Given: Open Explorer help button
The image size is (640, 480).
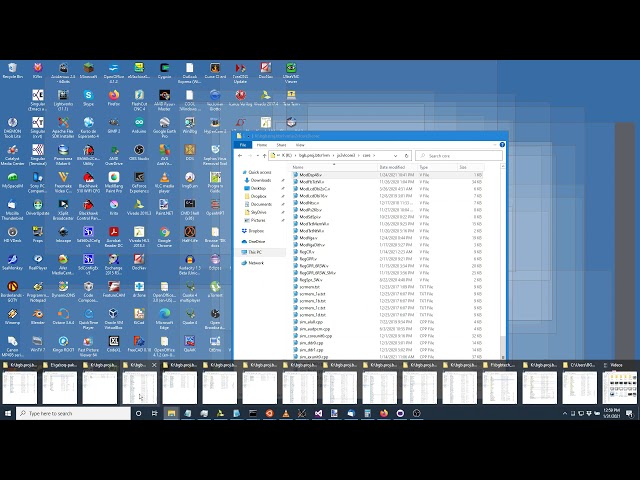Looking at the screenshot, I should pyautogui.click(x=502, y=144).
